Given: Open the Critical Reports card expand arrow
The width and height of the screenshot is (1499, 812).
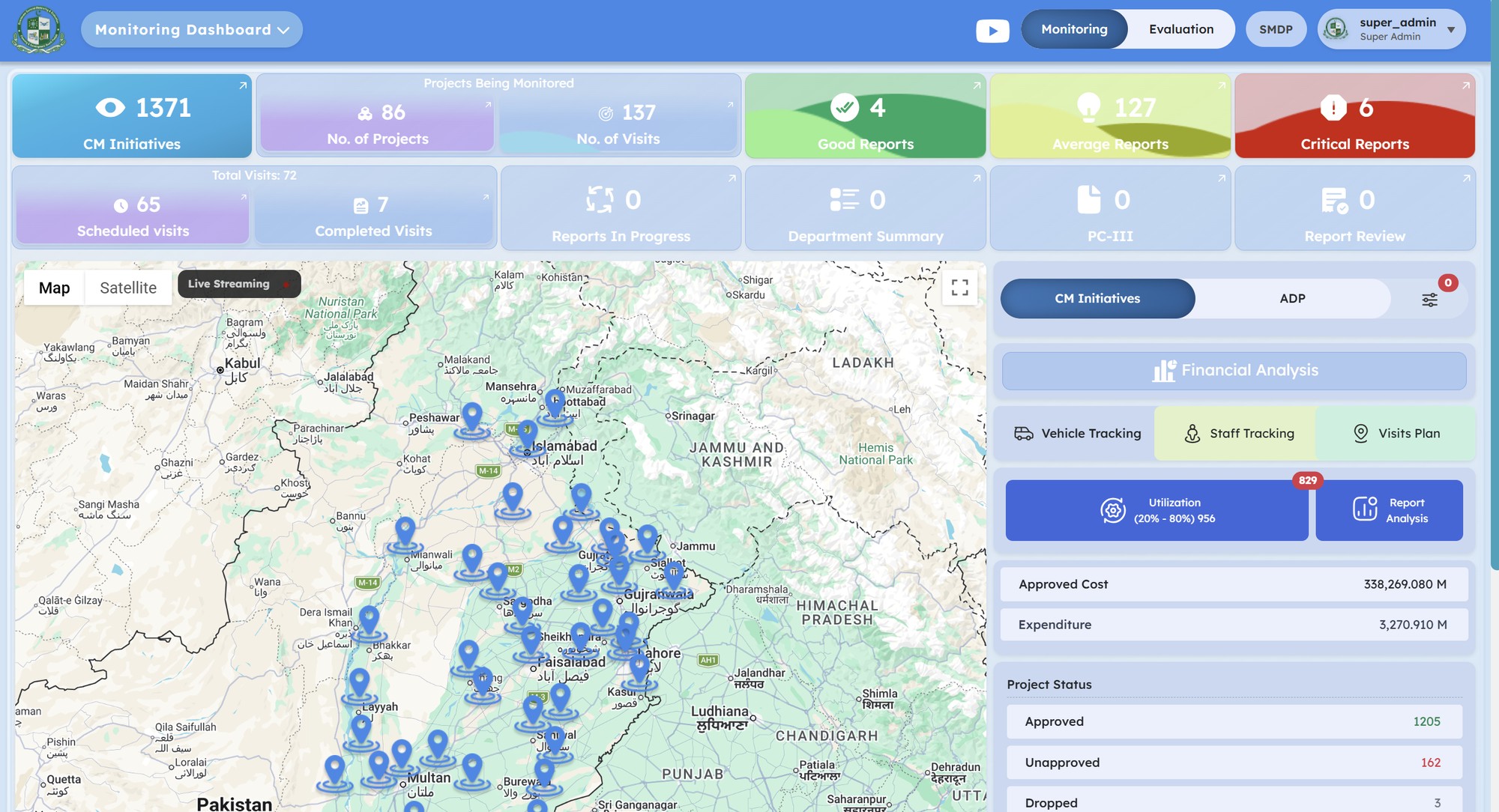Looking at the screenshot, I should coord(1466,85).
